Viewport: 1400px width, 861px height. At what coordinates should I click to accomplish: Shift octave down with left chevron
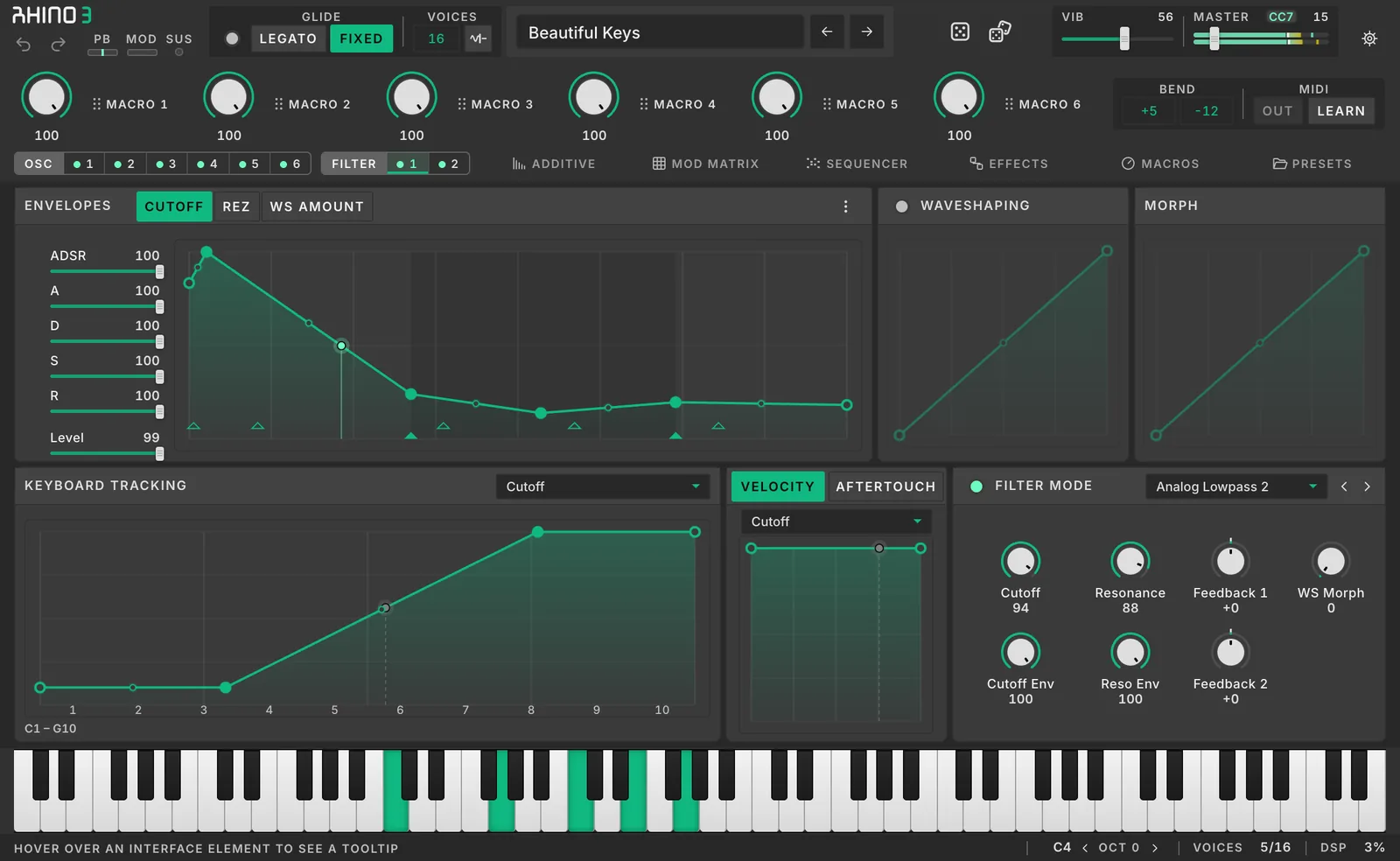[1085, 848]
